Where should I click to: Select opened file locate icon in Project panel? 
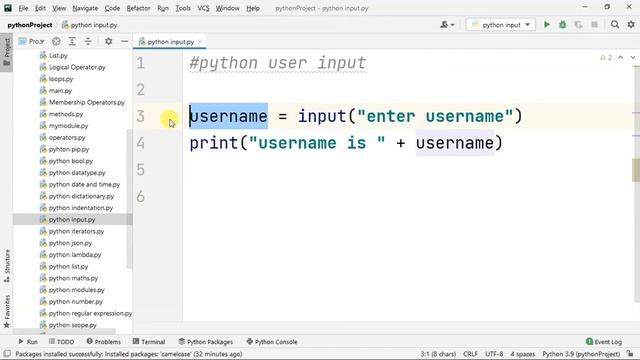[x=56, y=41]
